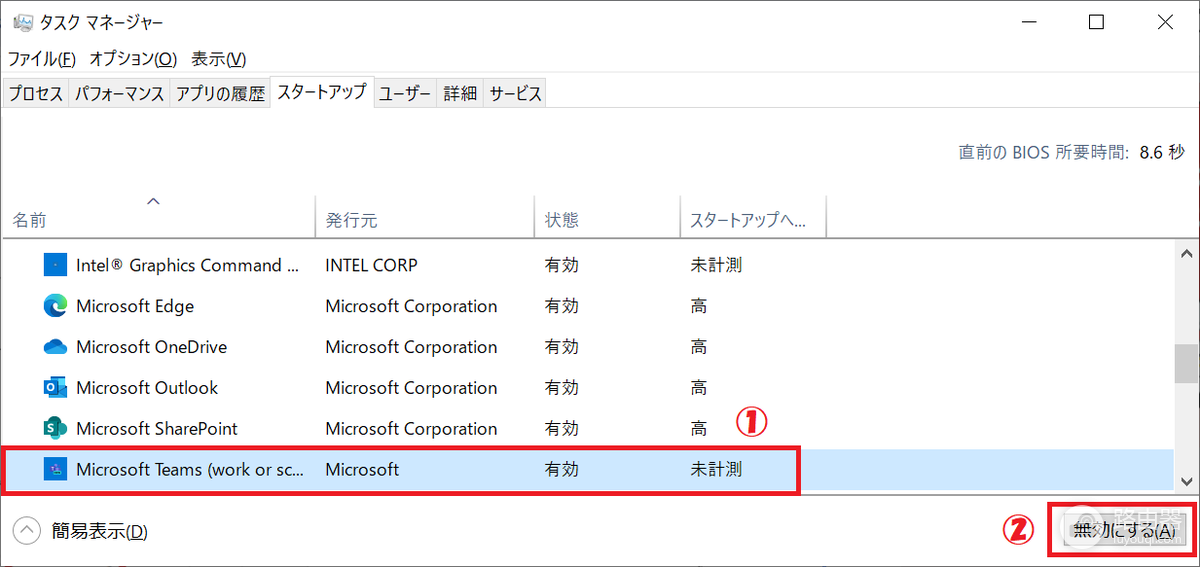
Task: Select the Microsoft SharePoint row name
Action: [157, 429]
